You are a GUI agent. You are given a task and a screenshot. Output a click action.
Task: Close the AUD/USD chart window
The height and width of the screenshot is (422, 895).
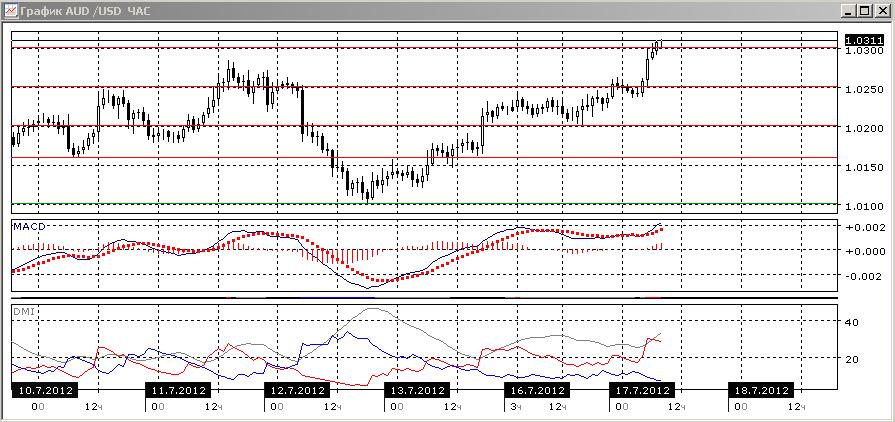click(881, 10)
